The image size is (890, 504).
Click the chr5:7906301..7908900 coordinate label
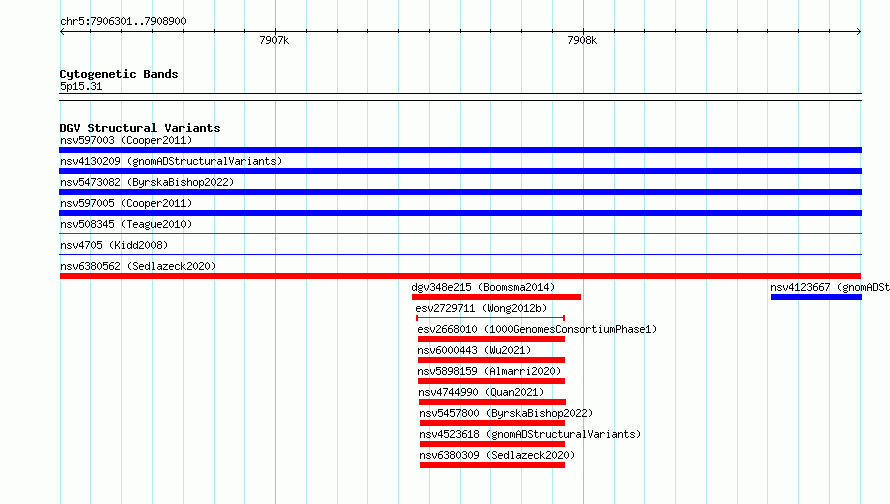click(x=123, y=21)
